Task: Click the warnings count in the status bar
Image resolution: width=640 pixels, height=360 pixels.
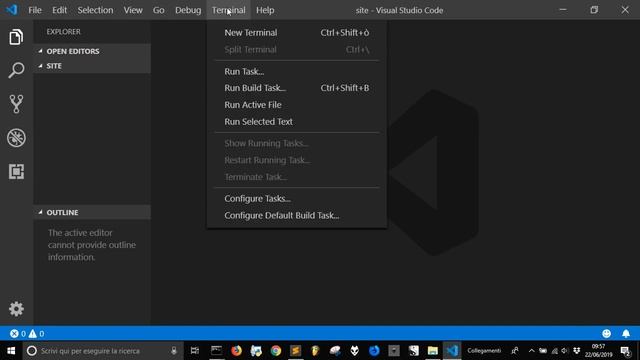Action: [x=36, y=333]
